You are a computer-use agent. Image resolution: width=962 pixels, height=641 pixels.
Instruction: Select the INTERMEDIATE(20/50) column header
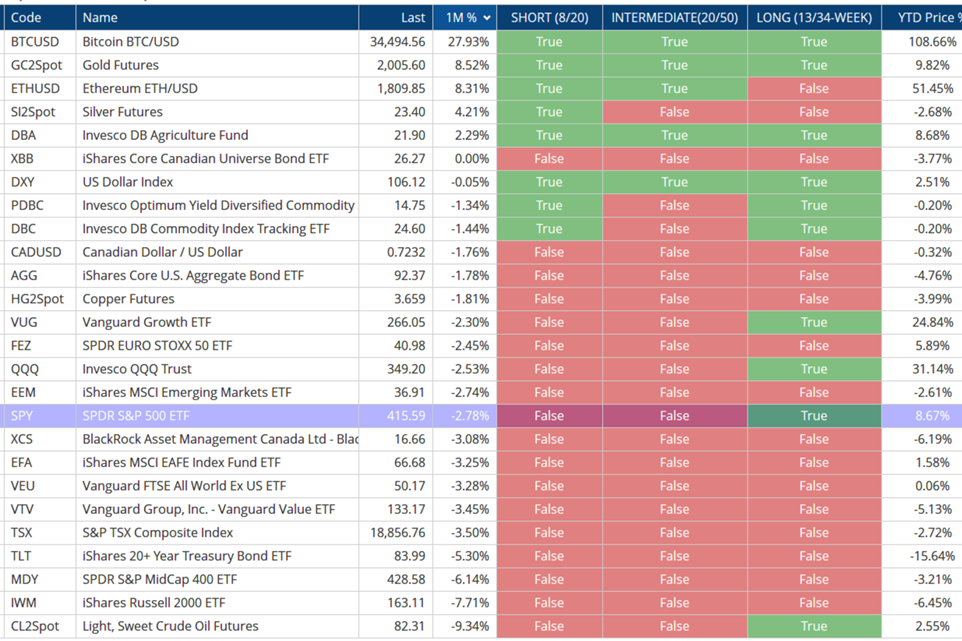coord(674,18)
